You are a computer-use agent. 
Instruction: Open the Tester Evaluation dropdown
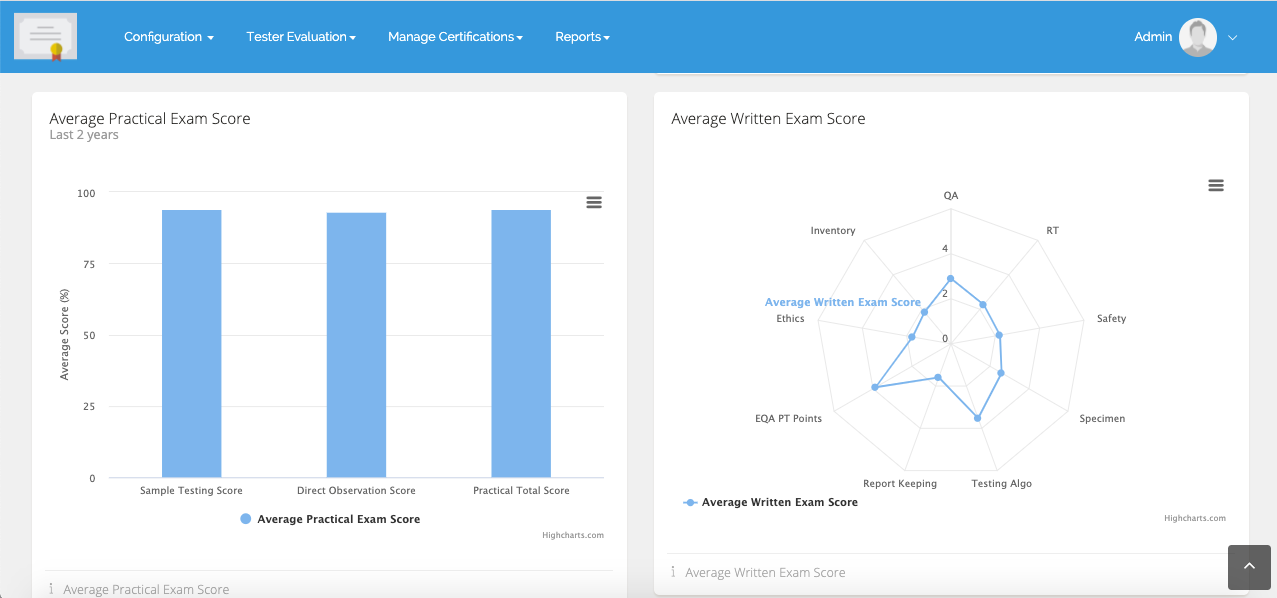300,36
